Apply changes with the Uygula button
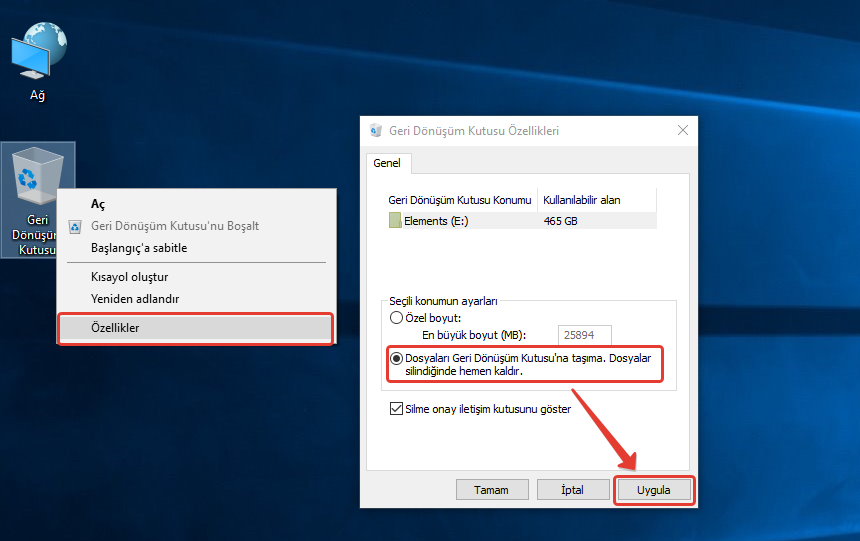This screenshot has height=541, width=860. (x=653, y=490)
